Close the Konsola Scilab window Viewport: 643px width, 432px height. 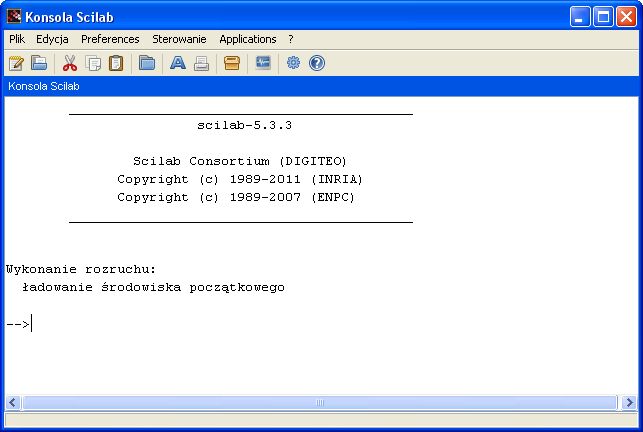click(x=627, y=17)
